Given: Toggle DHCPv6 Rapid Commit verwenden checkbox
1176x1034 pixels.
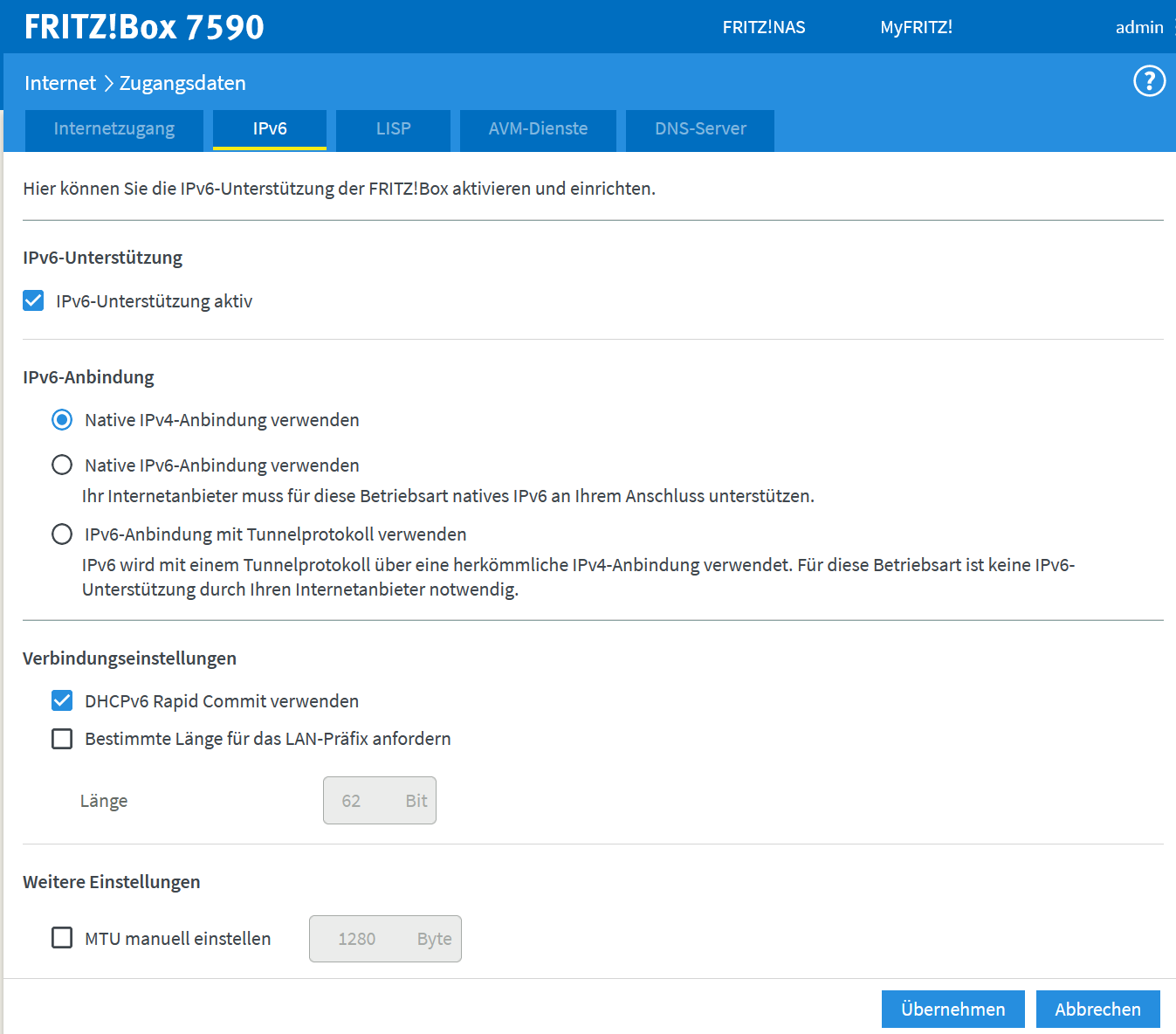Looking at the screenshot, I should (62, 700).
